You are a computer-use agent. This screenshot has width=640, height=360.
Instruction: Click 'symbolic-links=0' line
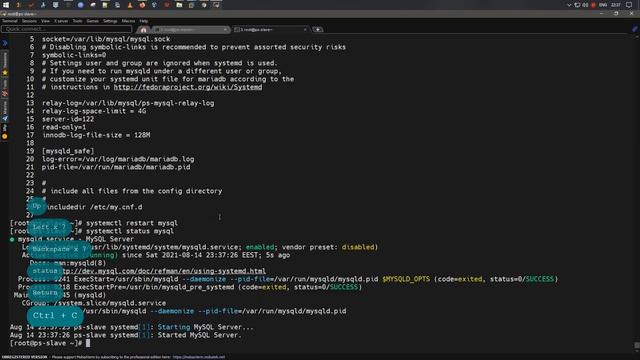(x=74, y=55)
